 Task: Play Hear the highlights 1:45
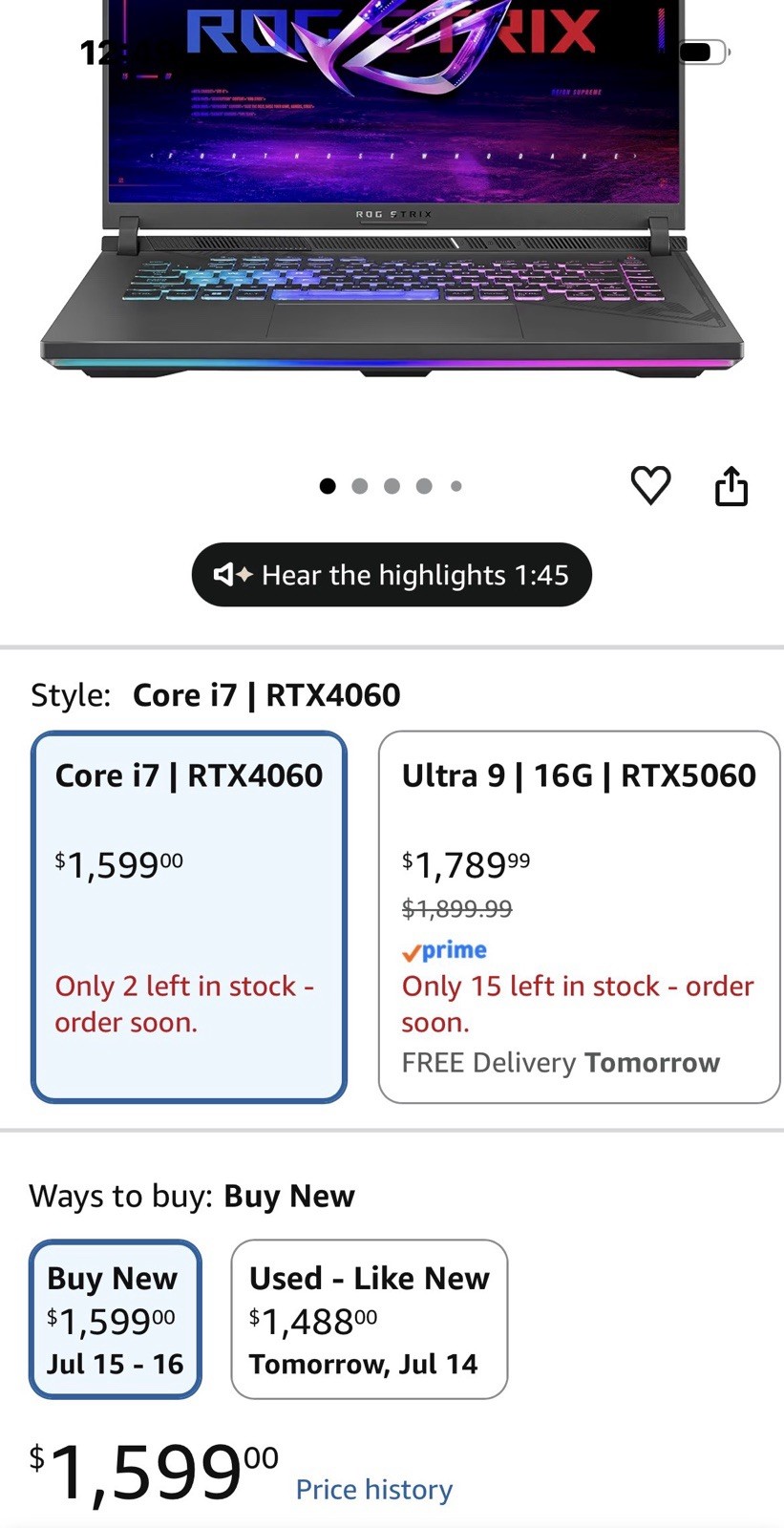point(392,575)
